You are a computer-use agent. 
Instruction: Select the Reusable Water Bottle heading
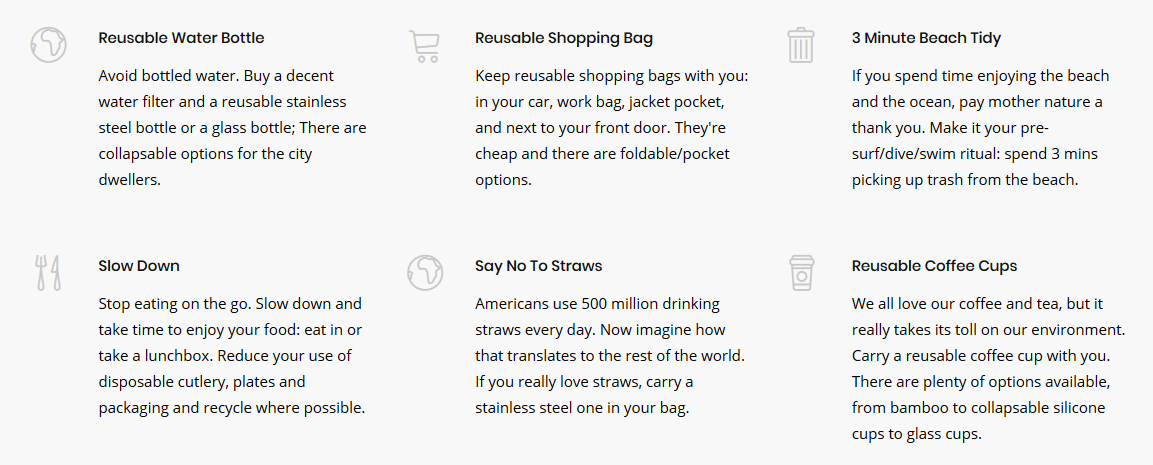(x=181, y=38)
